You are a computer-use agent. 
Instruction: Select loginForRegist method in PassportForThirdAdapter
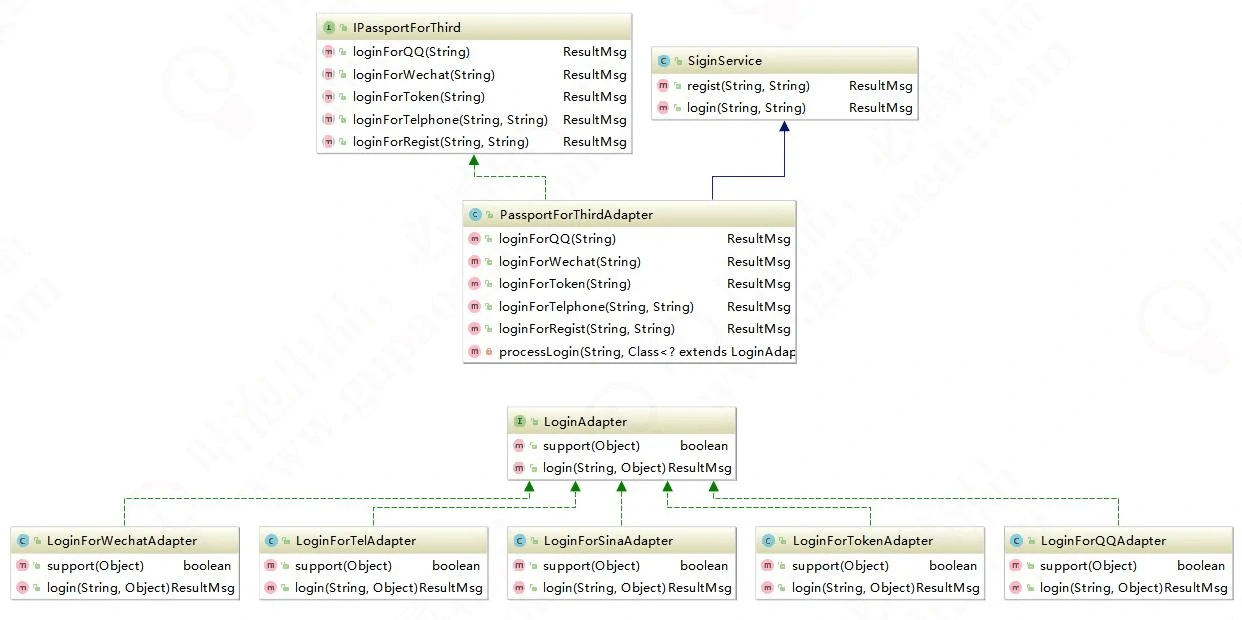click(586, 329)
